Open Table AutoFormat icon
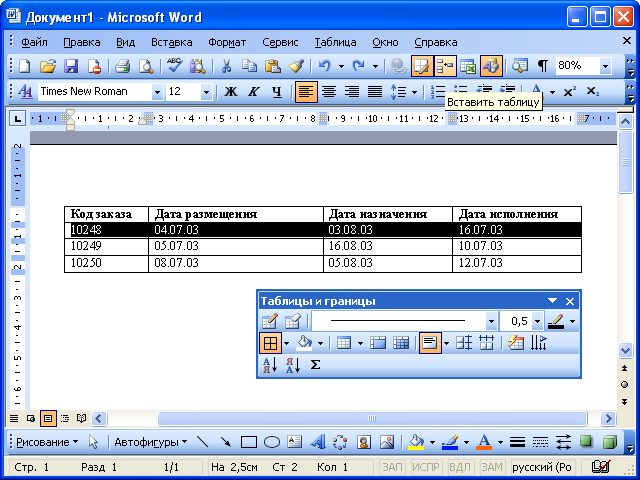The height and width of the screenshot is (480, 640). [516, 343]
